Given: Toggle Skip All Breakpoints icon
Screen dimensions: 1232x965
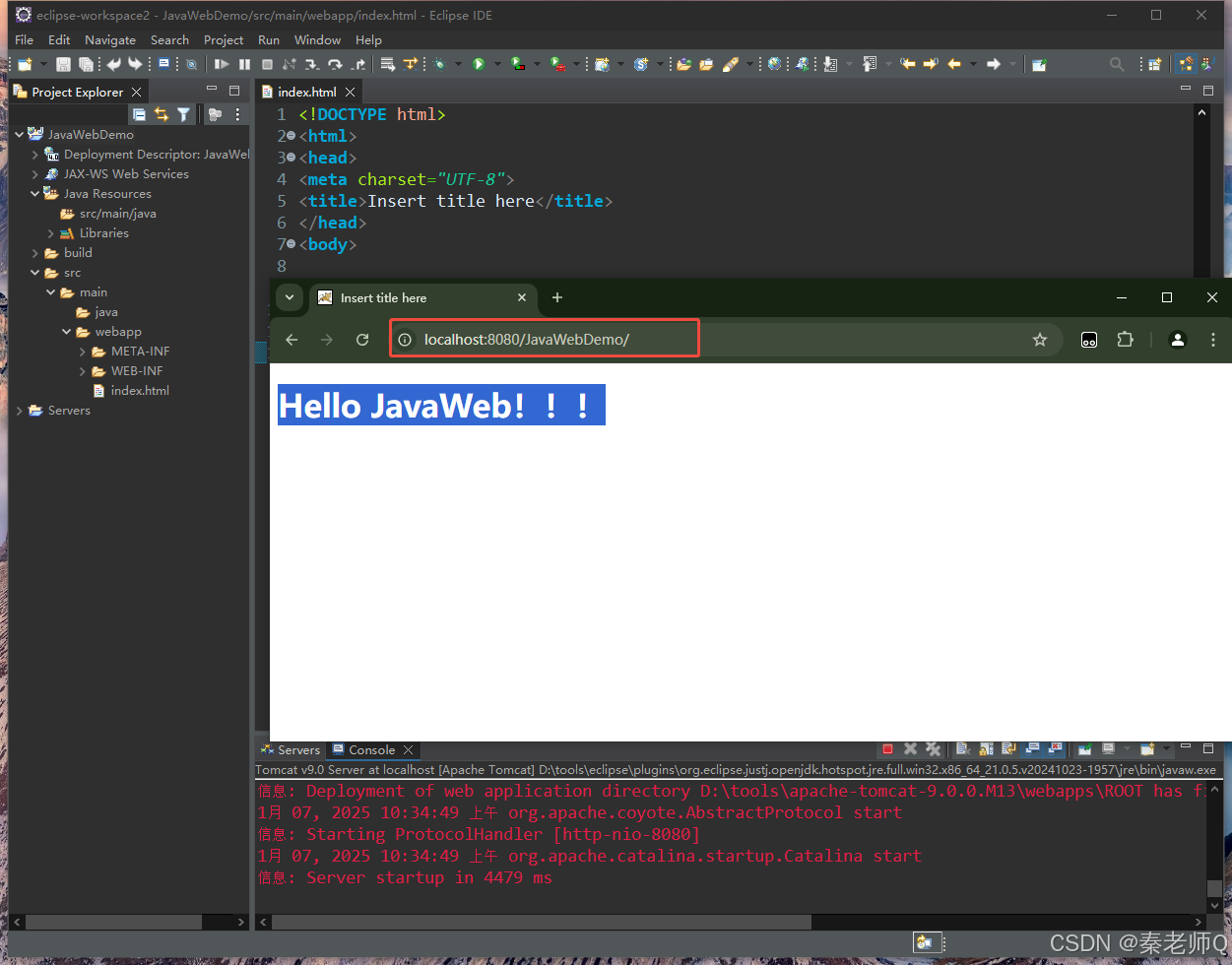Looking at the screenshot, I should pyautogui.click(x=191, y=64).
